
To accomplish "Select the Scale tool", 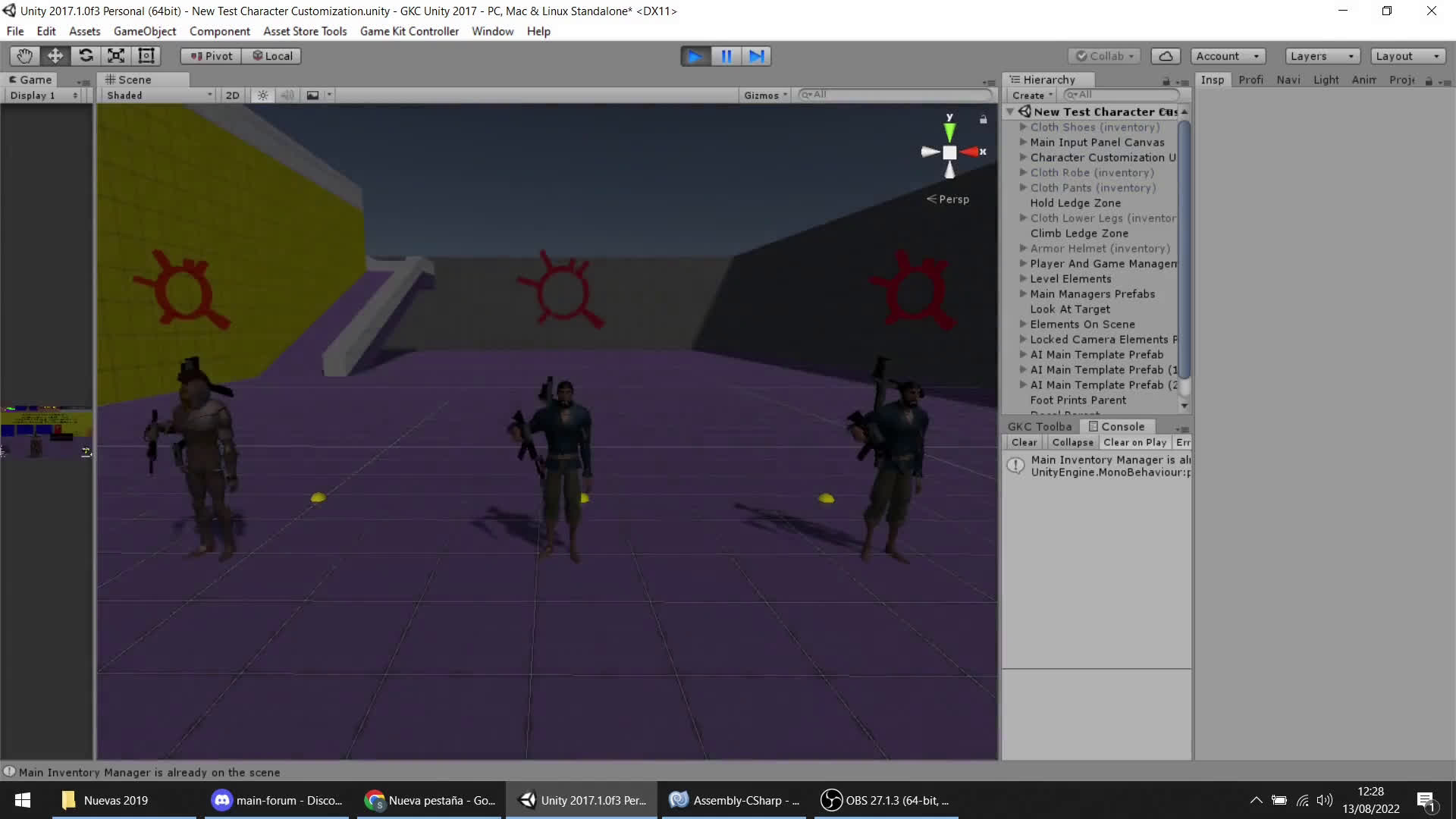I will coord(116,56).
